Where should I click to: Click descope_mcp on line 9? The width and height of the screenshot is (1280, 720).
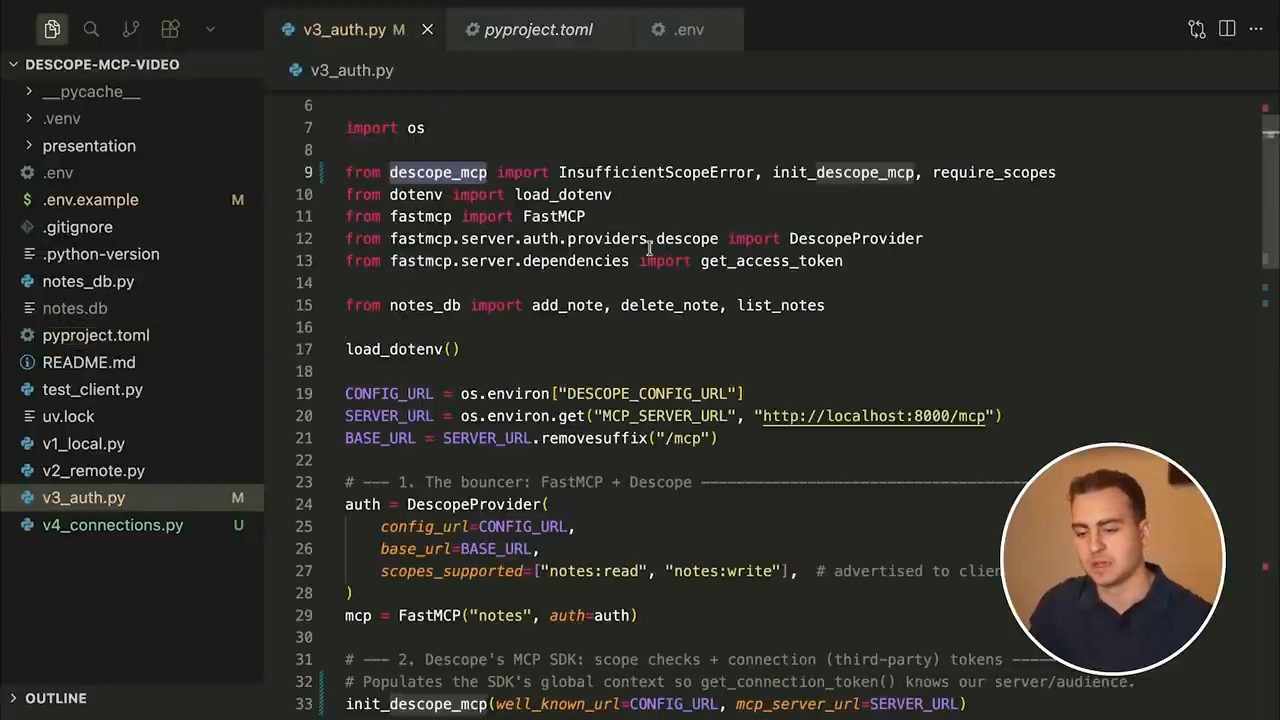(x=438, y=172)
